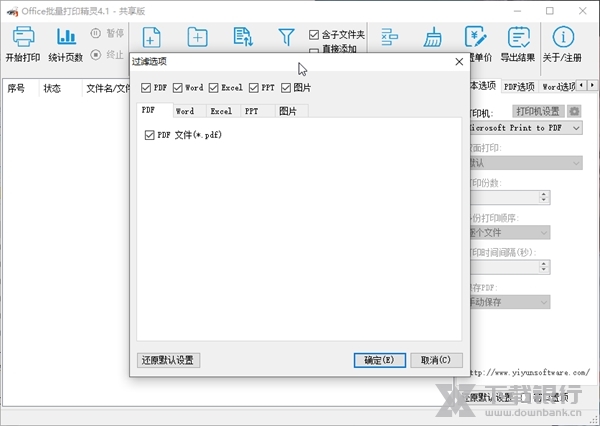
Task: Click the set unit price icon
Action: point(475,36)
